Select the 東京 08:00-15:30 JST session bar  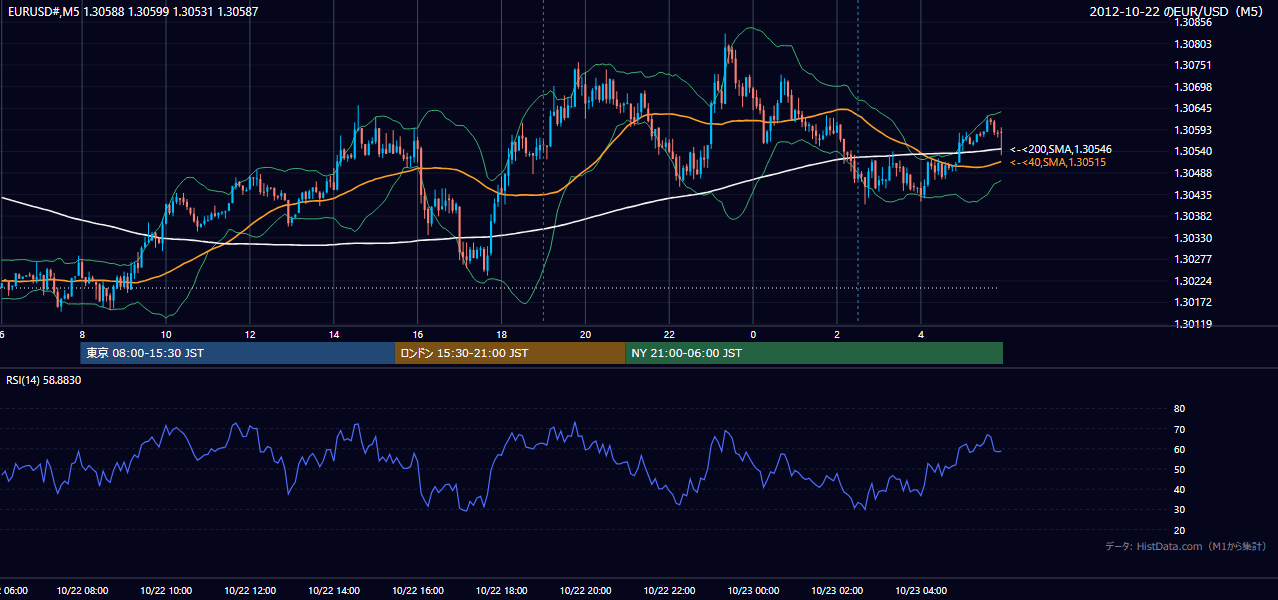238,353
